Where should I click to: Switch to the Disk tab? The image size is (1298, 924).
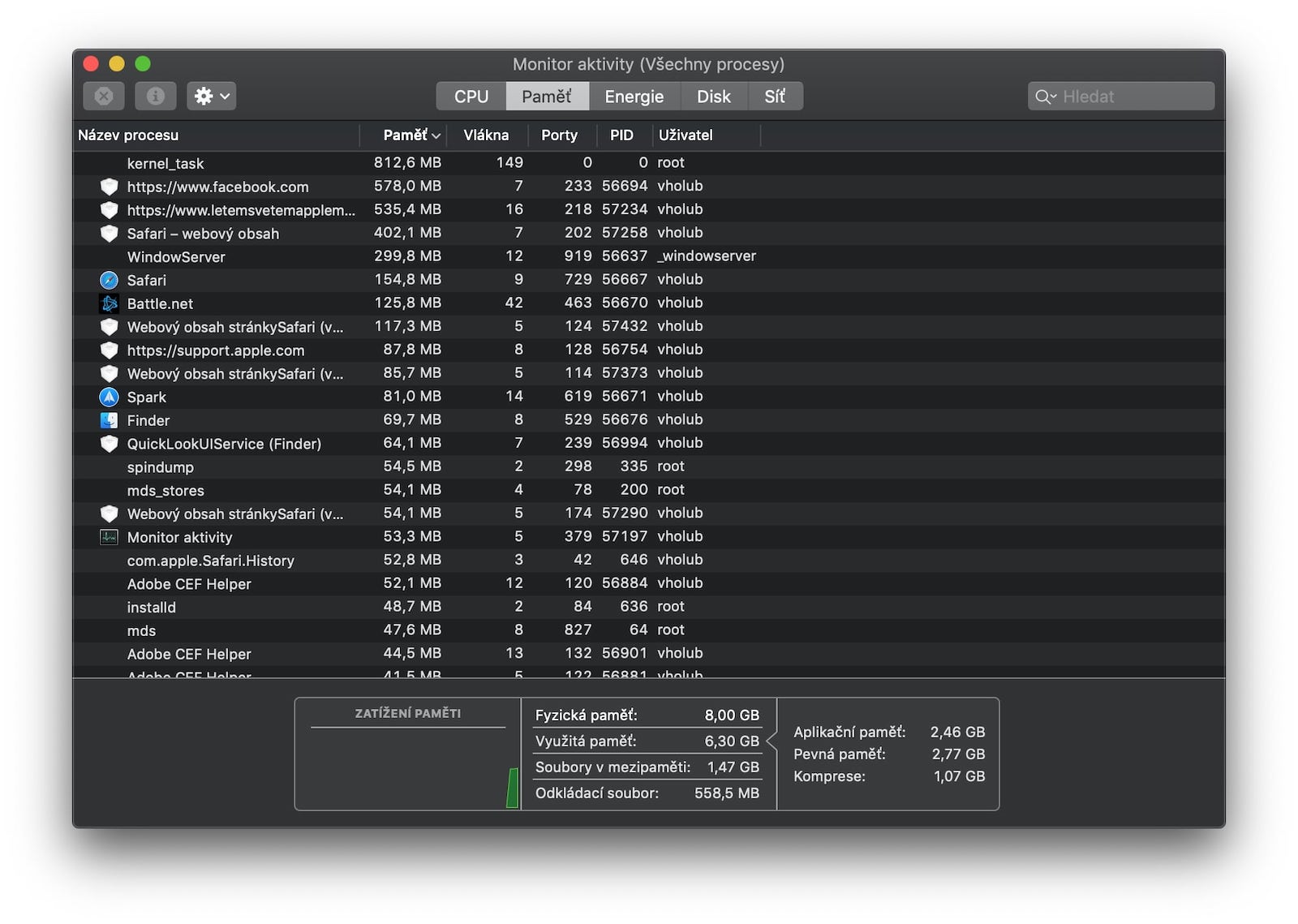pos(713,97)
